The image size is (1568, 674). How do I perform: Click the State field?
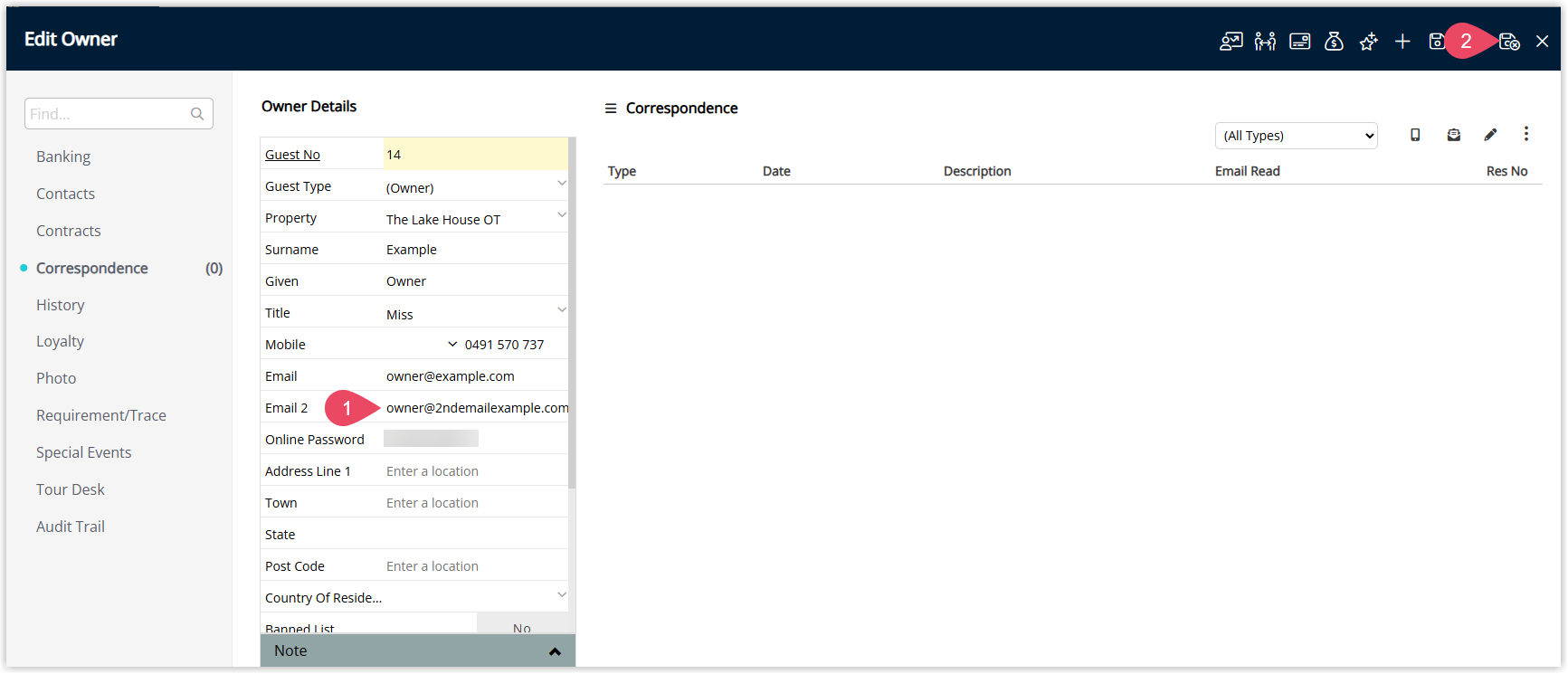tap(475, 535)
